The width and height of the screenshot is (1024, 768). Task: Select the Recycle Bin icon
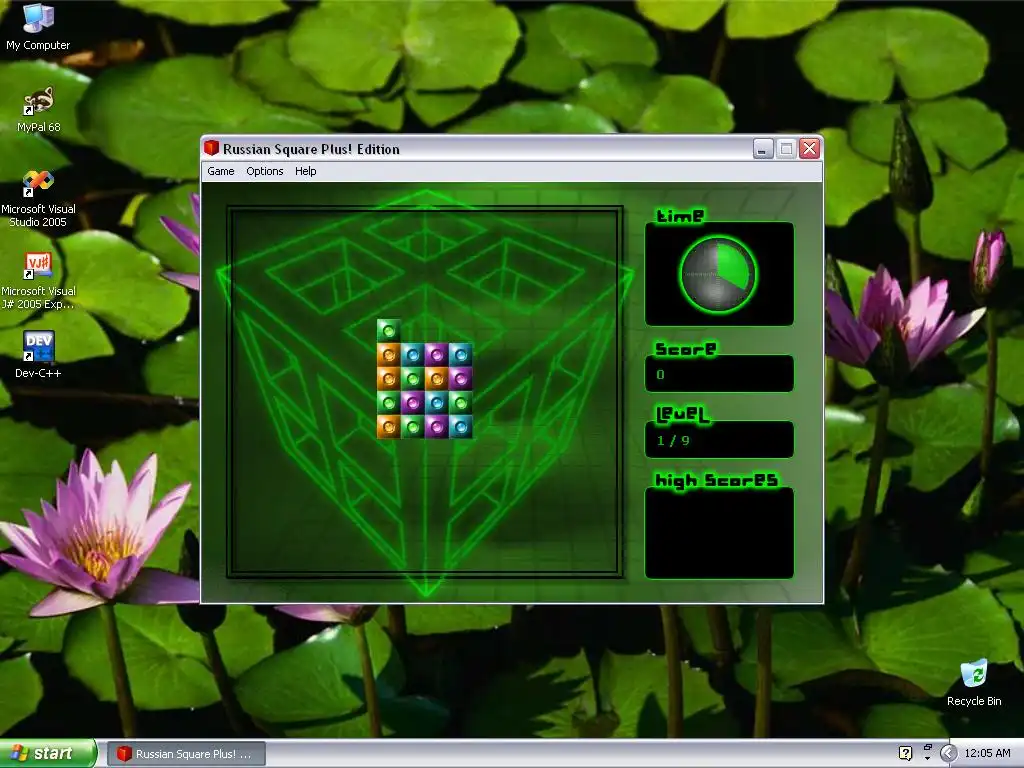click(974, 684)
